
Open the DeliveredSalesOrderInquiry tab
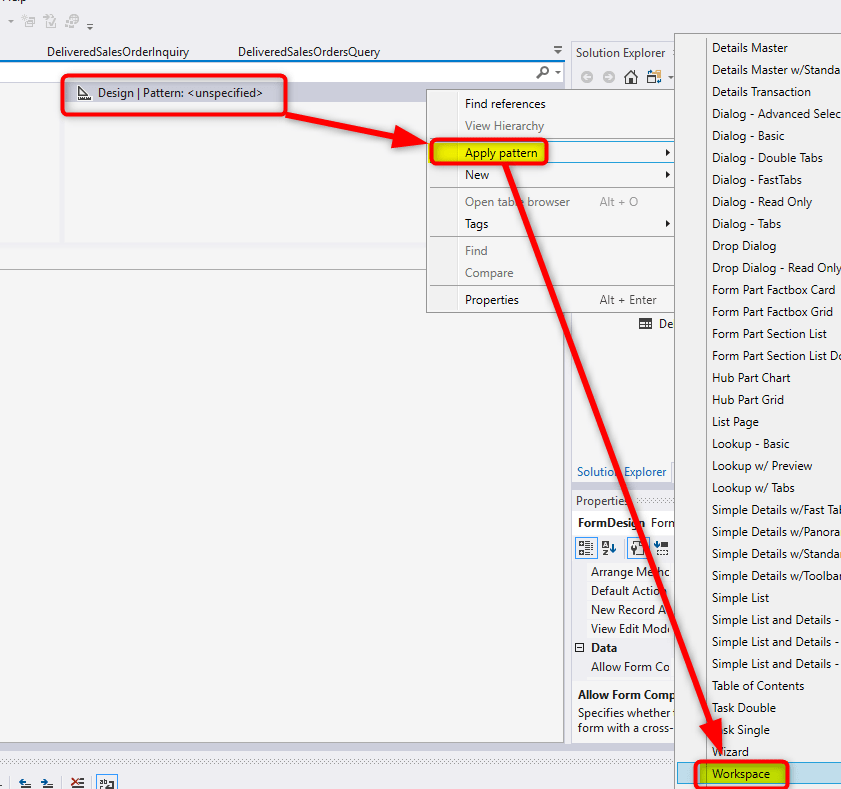click(118, 52)
